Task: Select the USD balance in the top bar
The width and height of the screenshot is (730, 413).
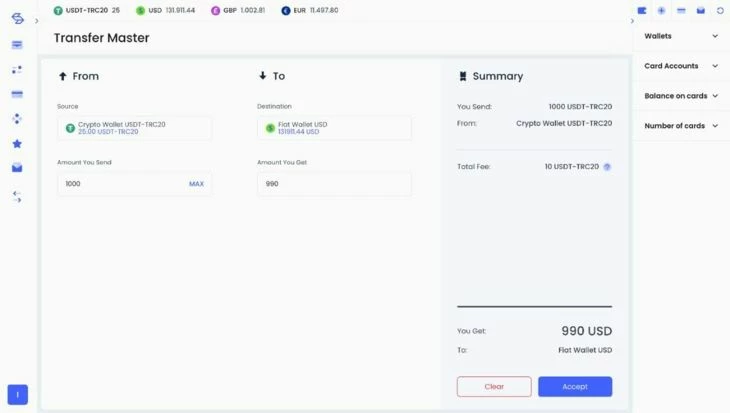Action: [165, 10]
